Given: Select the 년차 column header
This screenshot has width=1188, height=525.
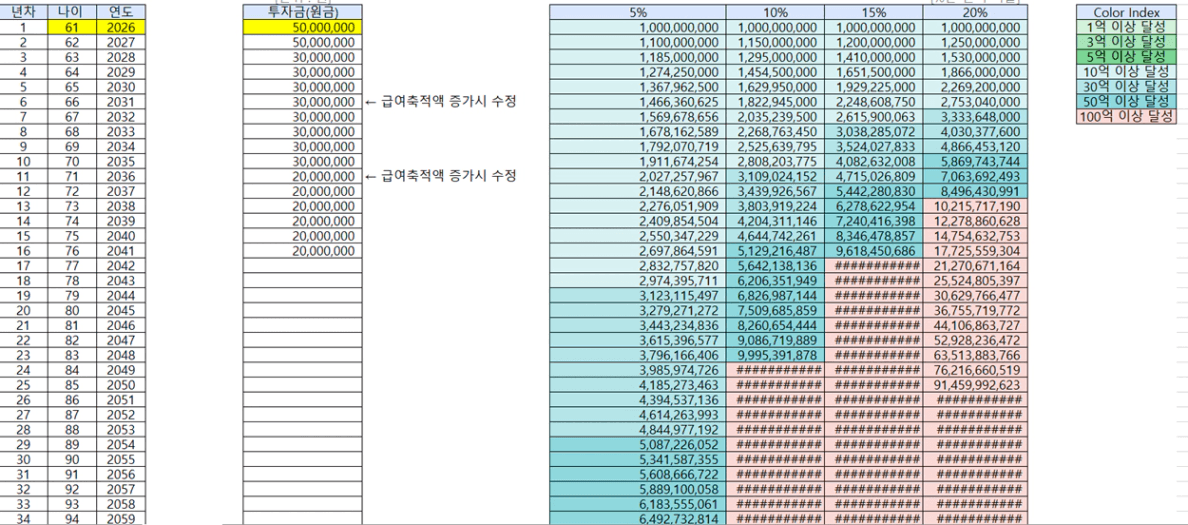Looking at the screenshot, I should (x=23, y=12).
